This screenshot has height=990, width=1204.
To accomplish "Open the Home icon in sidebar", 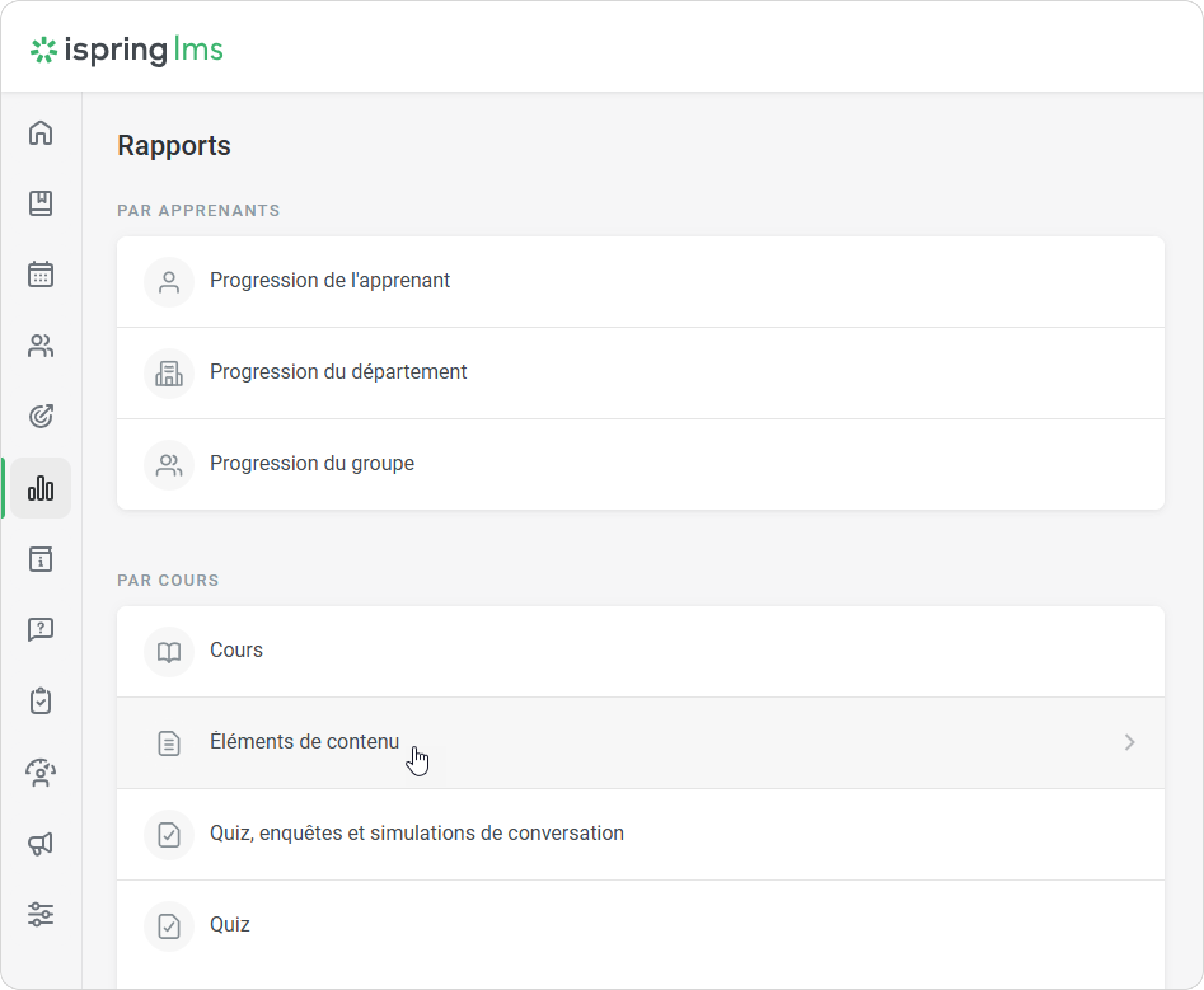I will 41,133.
